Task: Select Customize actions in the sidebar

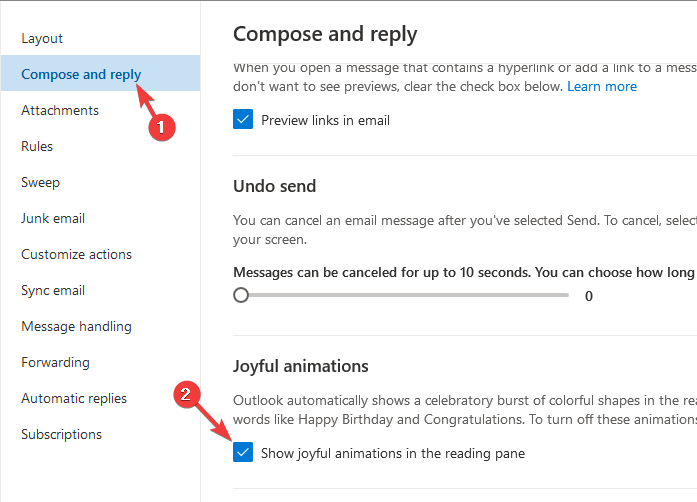Action: point(76,254)
